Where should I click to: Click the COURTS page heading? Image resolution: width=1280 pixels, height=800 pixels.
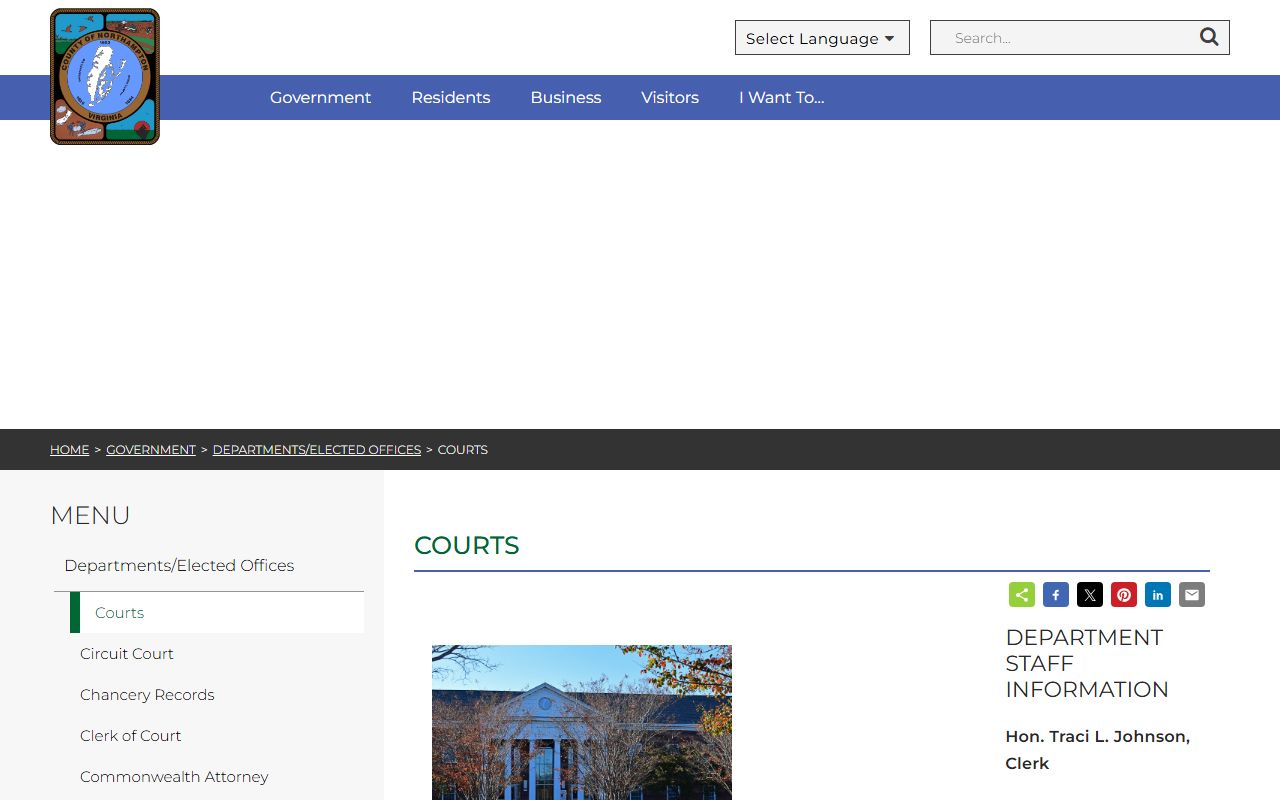click(x=467, y=546)
